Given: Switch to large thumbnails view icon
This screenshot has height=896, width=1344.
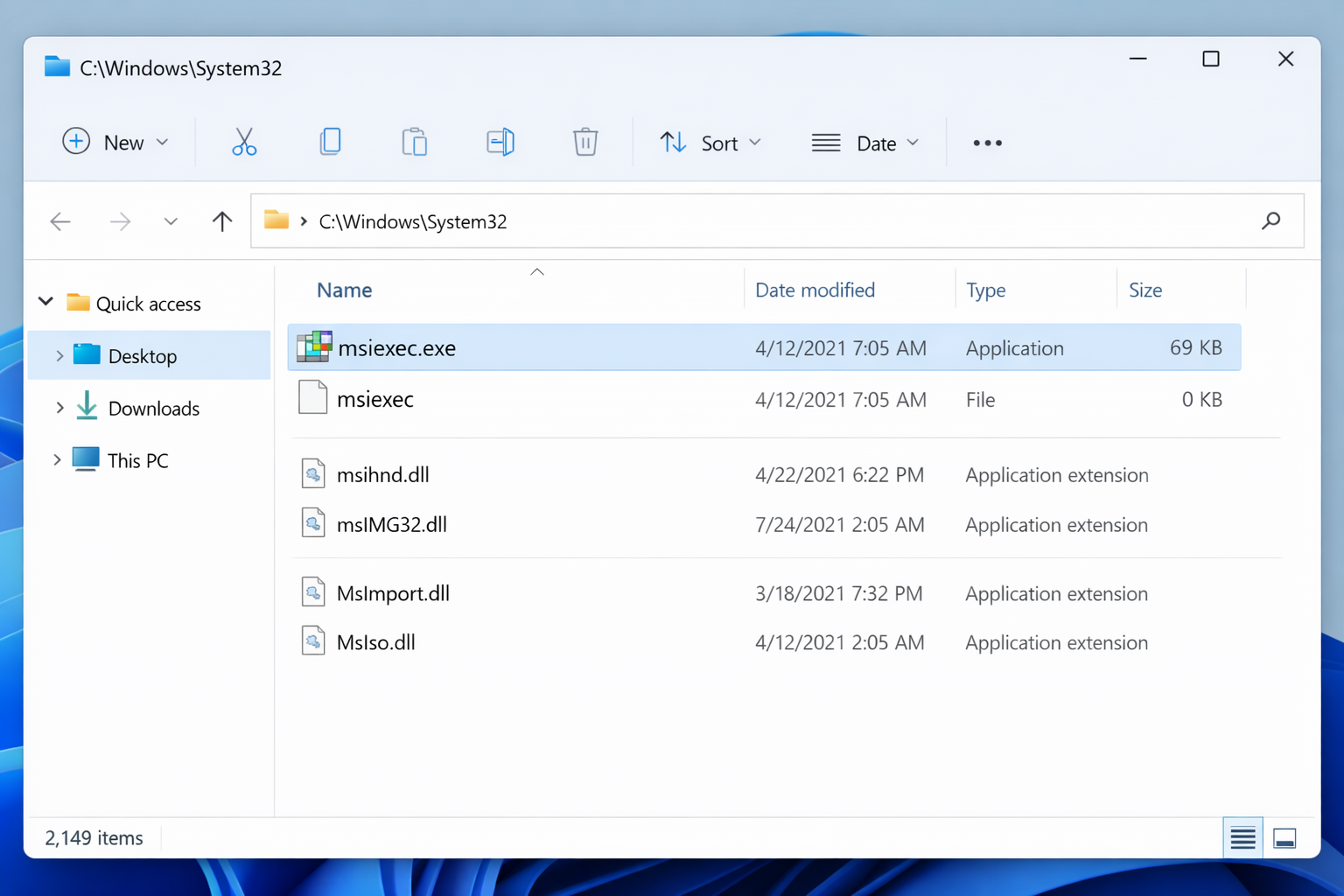Looking at the screenshot, I should (x=1284, y=838).
